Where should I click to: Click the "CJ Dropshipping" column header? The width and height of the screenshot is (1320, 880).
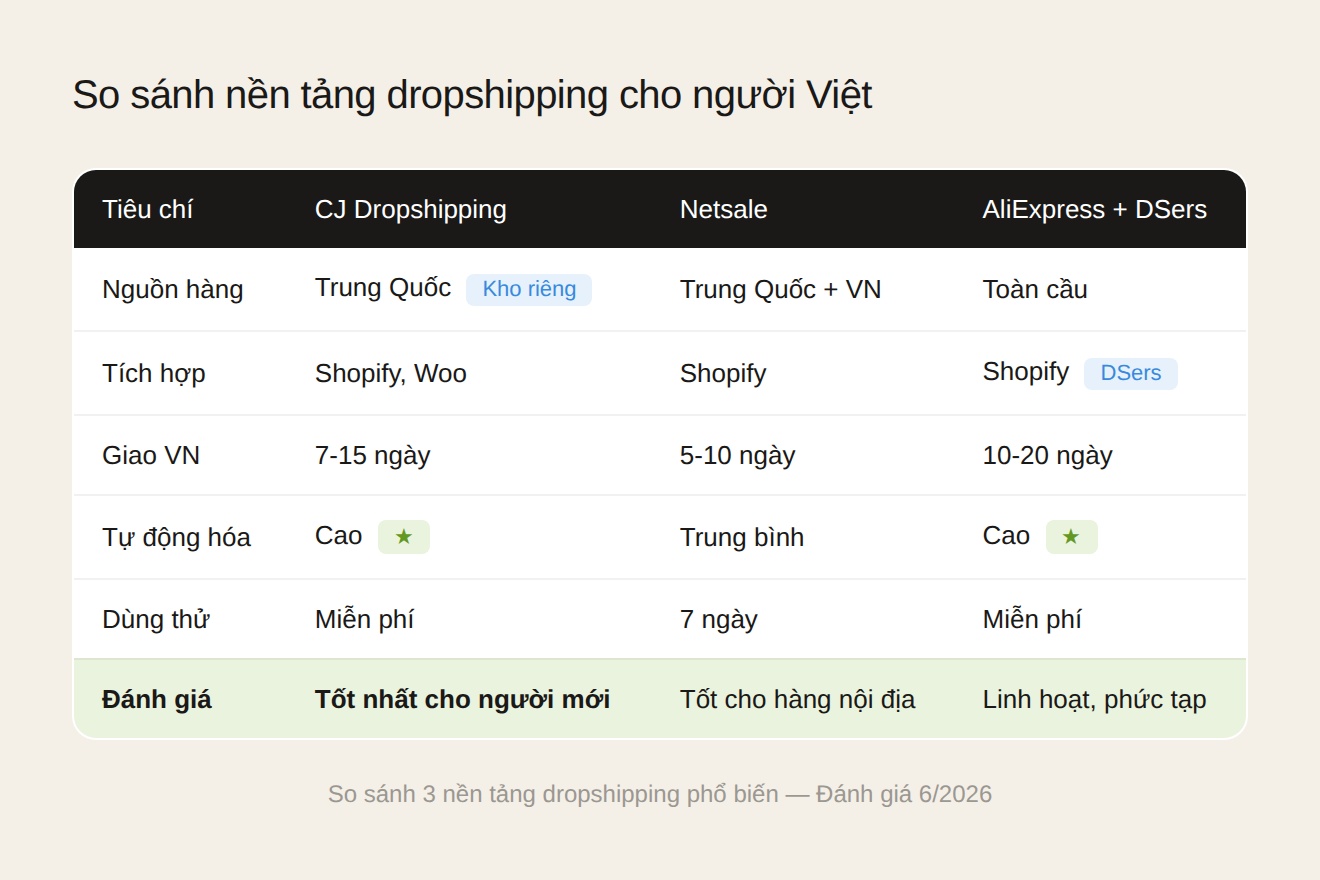pos(411,209)
